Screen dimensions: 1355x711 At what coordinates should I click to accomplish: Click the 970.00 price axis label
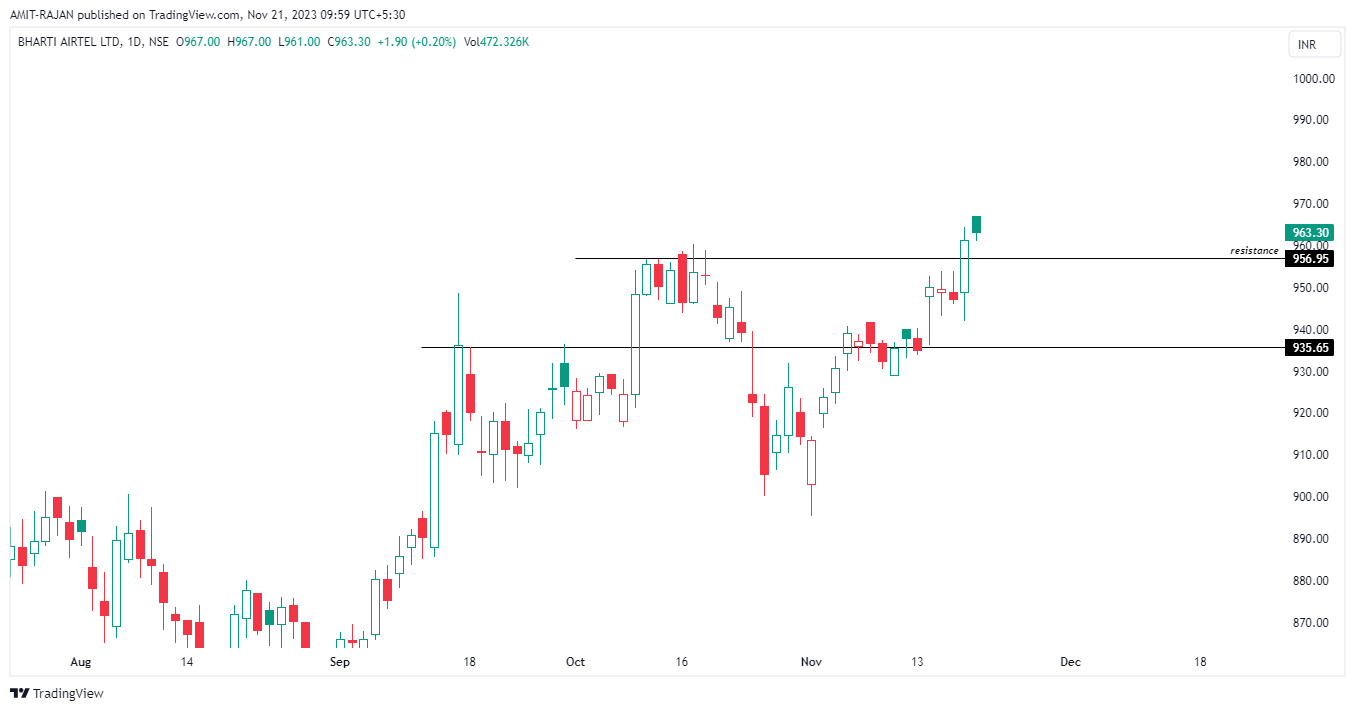click(1311, 204)
